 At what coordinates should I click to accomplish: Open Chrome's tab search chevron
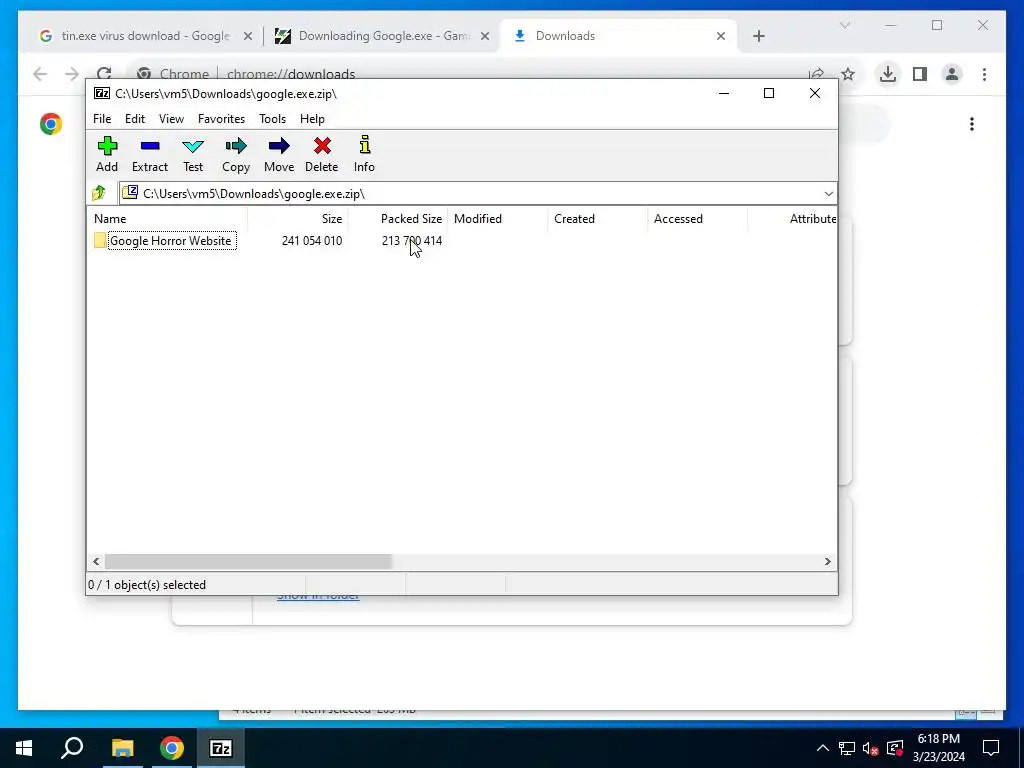[844, 25]
